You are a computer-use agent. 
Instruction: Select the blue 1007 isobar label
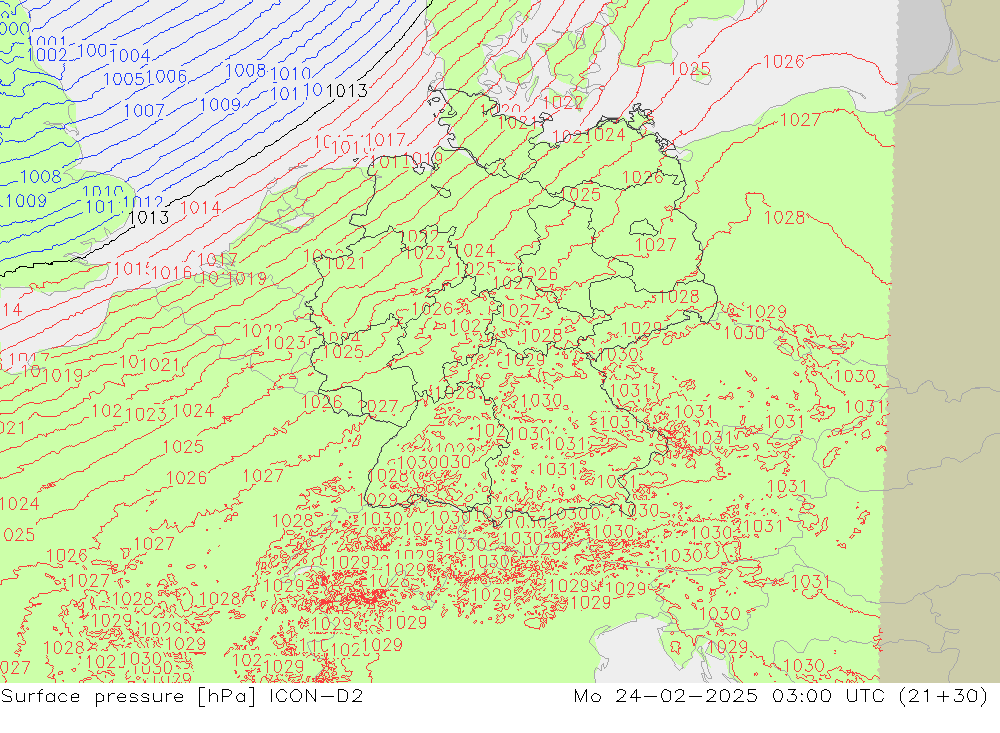coord(144,110)
